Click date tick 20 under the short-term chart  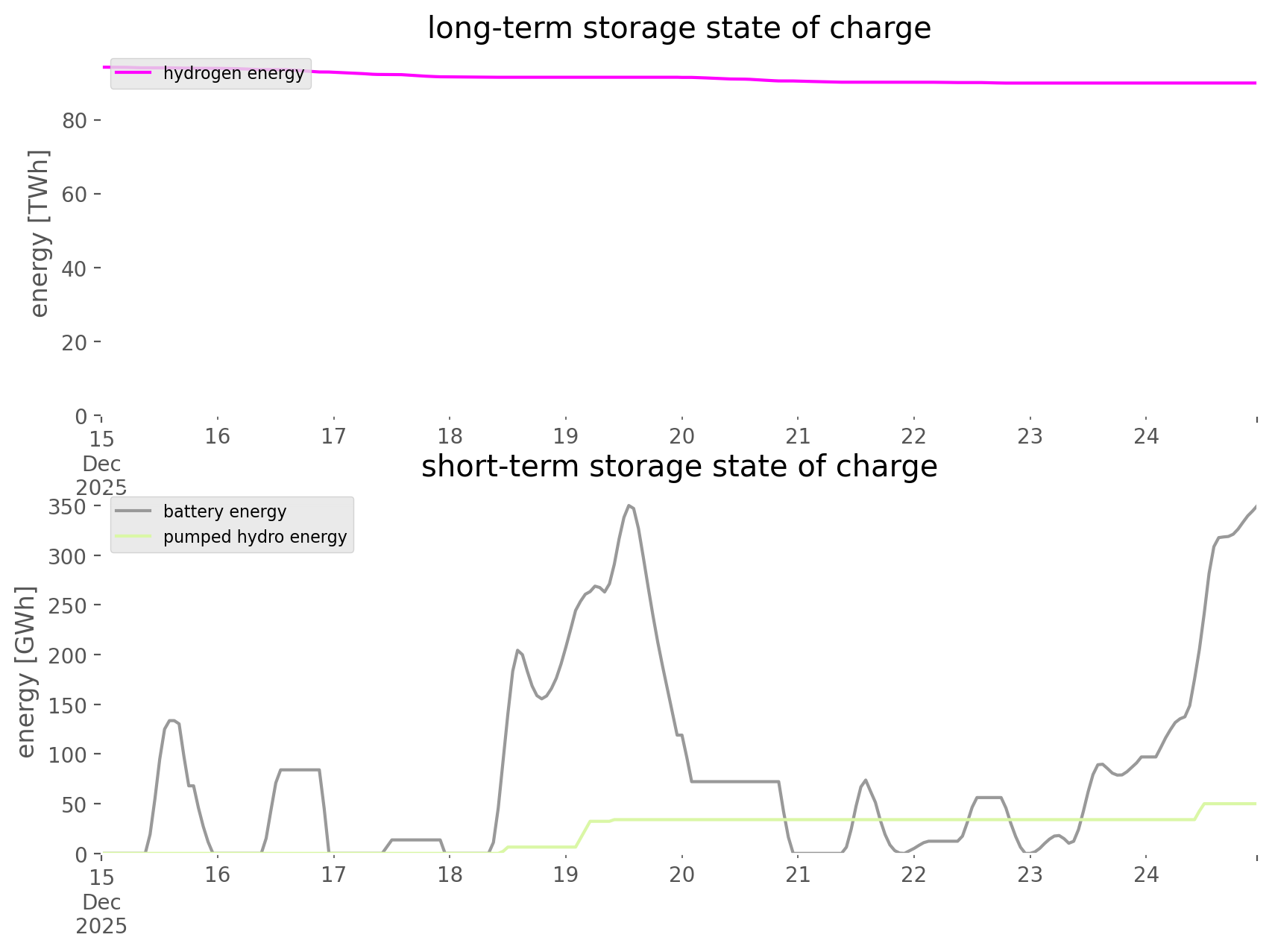[681, 874]
